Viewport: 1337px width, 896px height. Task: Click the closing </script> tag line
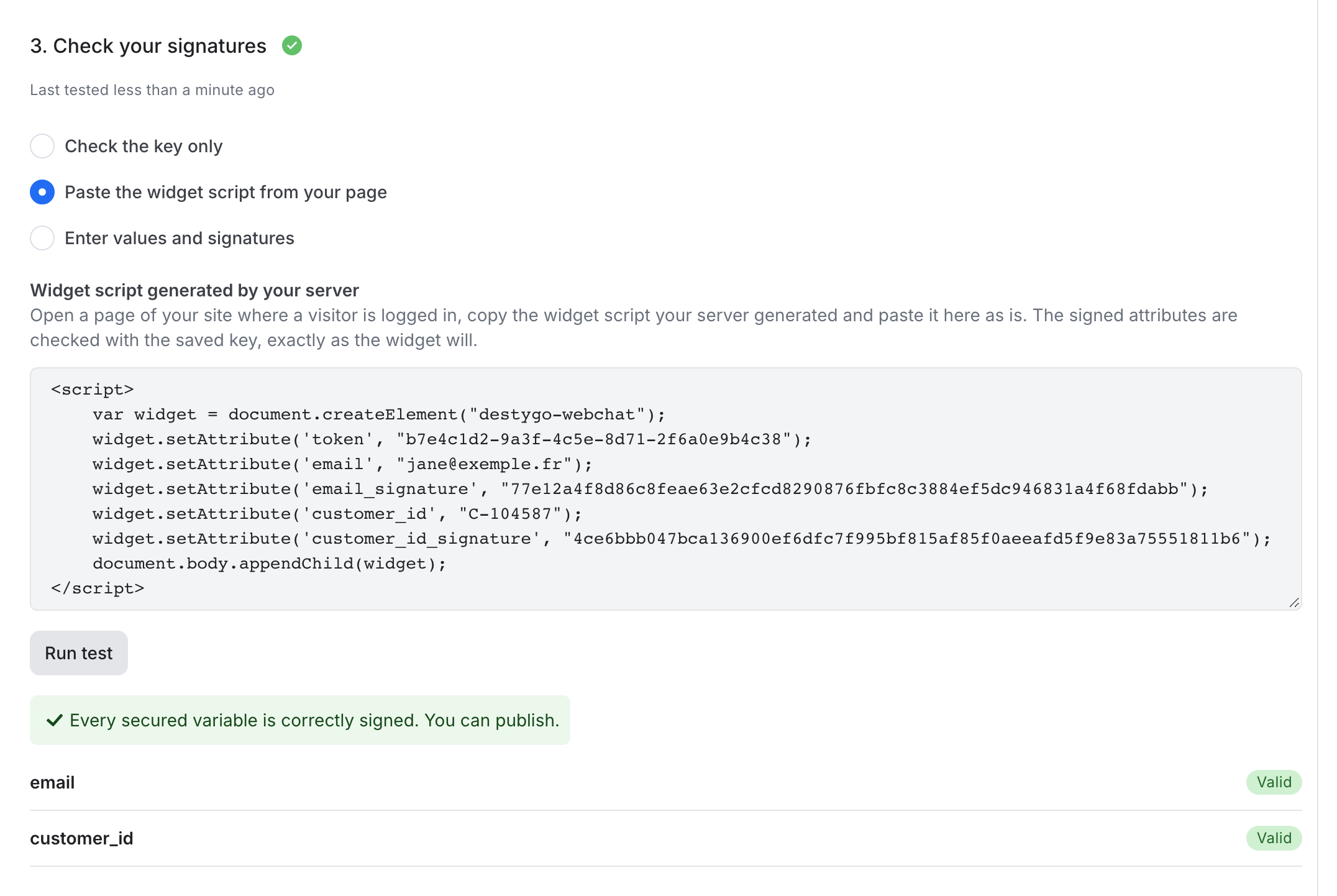tap(98, 588)
